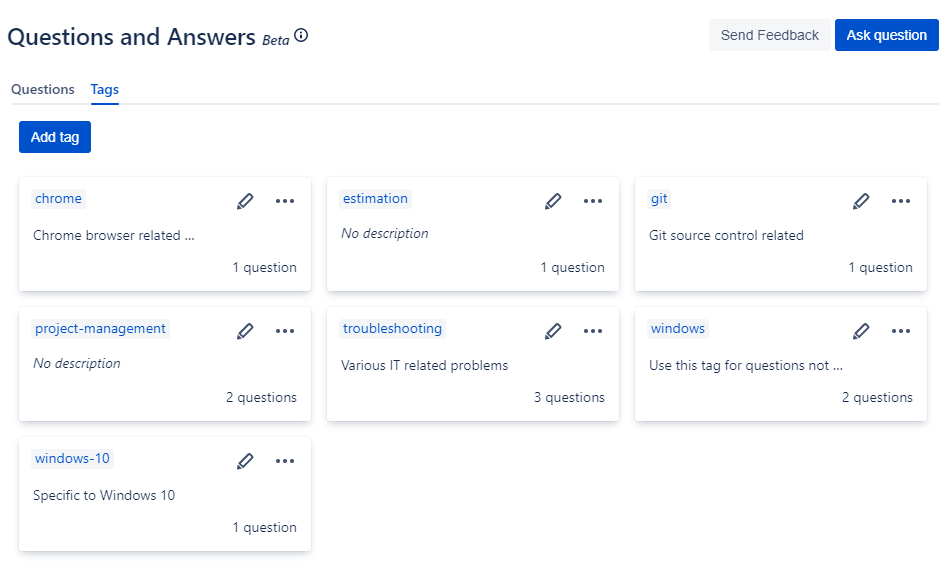This screenshot has height=567, width=947.
Task: Expand the troubleshooting tag ellipsis menu
Action: click(x=593, y=331)
